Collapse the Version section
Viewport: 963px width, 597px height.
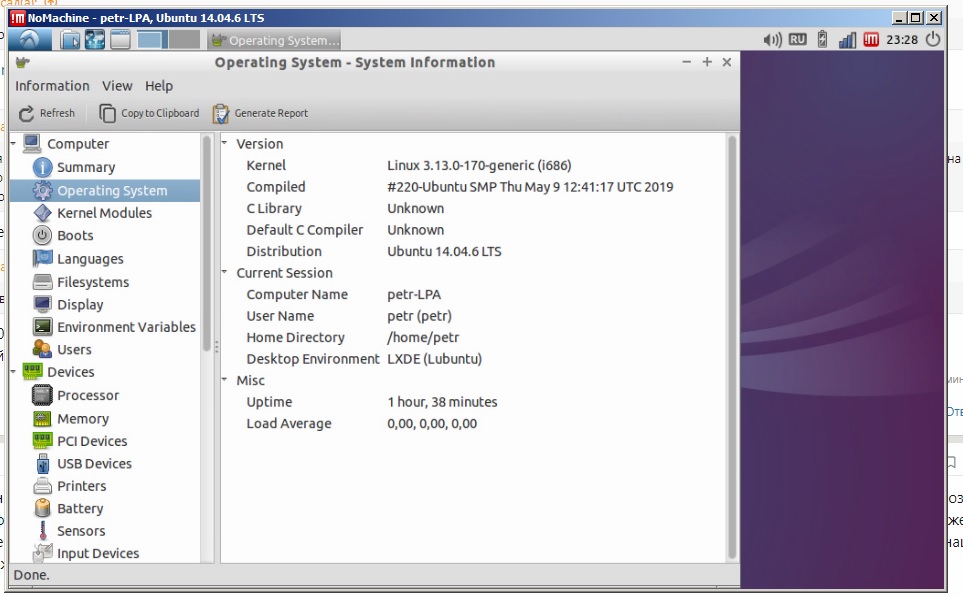[x=224, y=142]
